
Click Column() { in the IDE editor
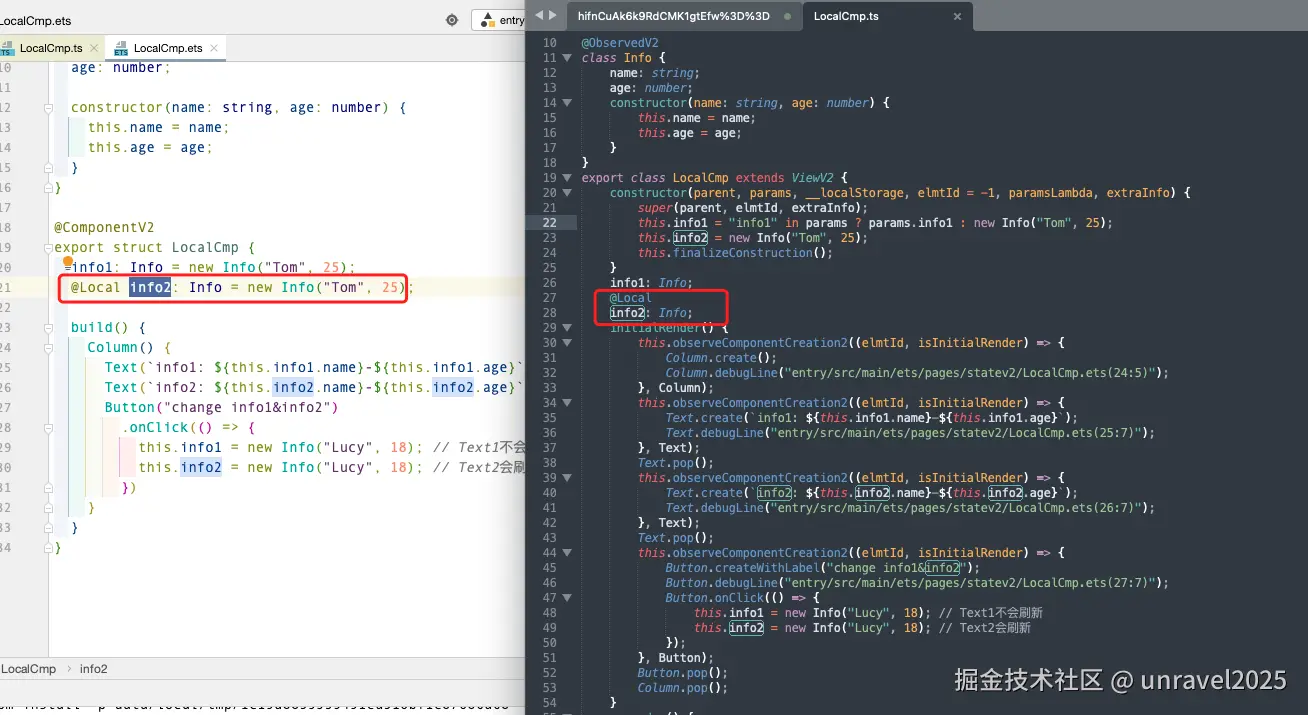click(129, 347)
